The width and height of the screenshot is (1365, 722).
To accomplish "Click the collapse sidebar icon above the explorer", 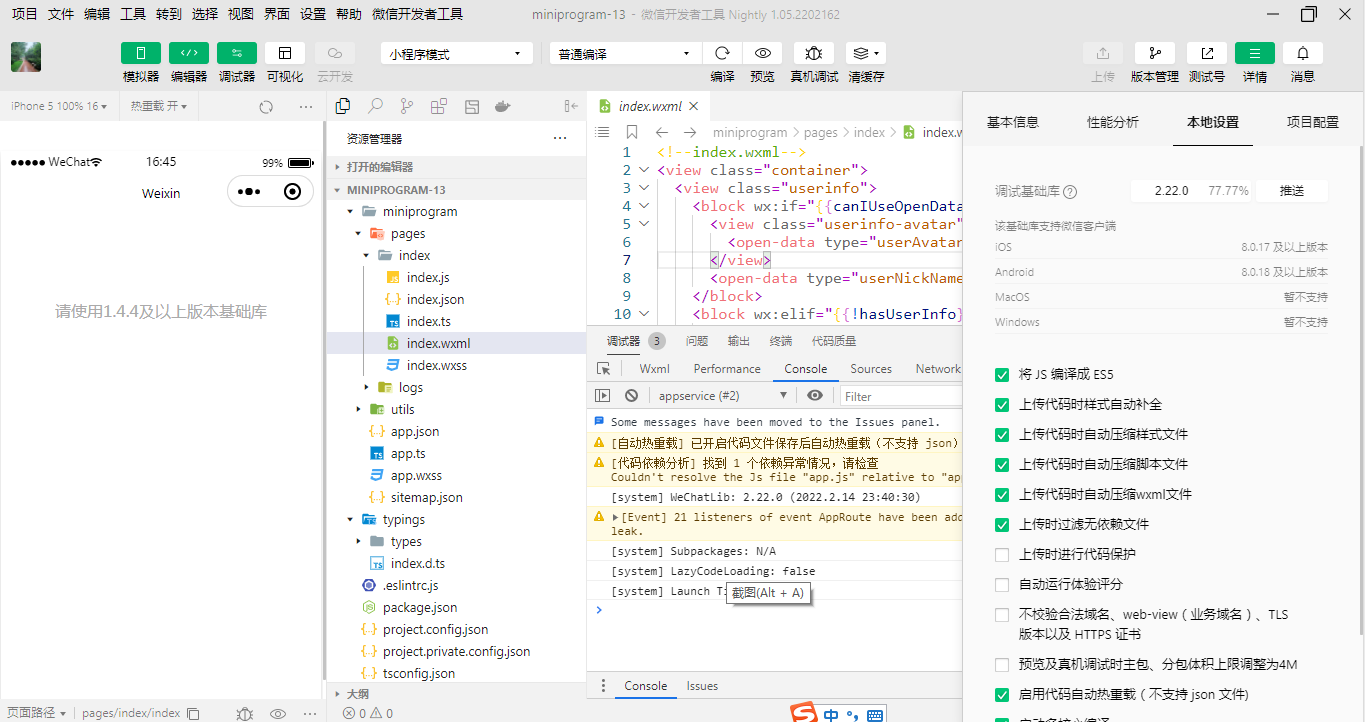I will tap(571, 106).
